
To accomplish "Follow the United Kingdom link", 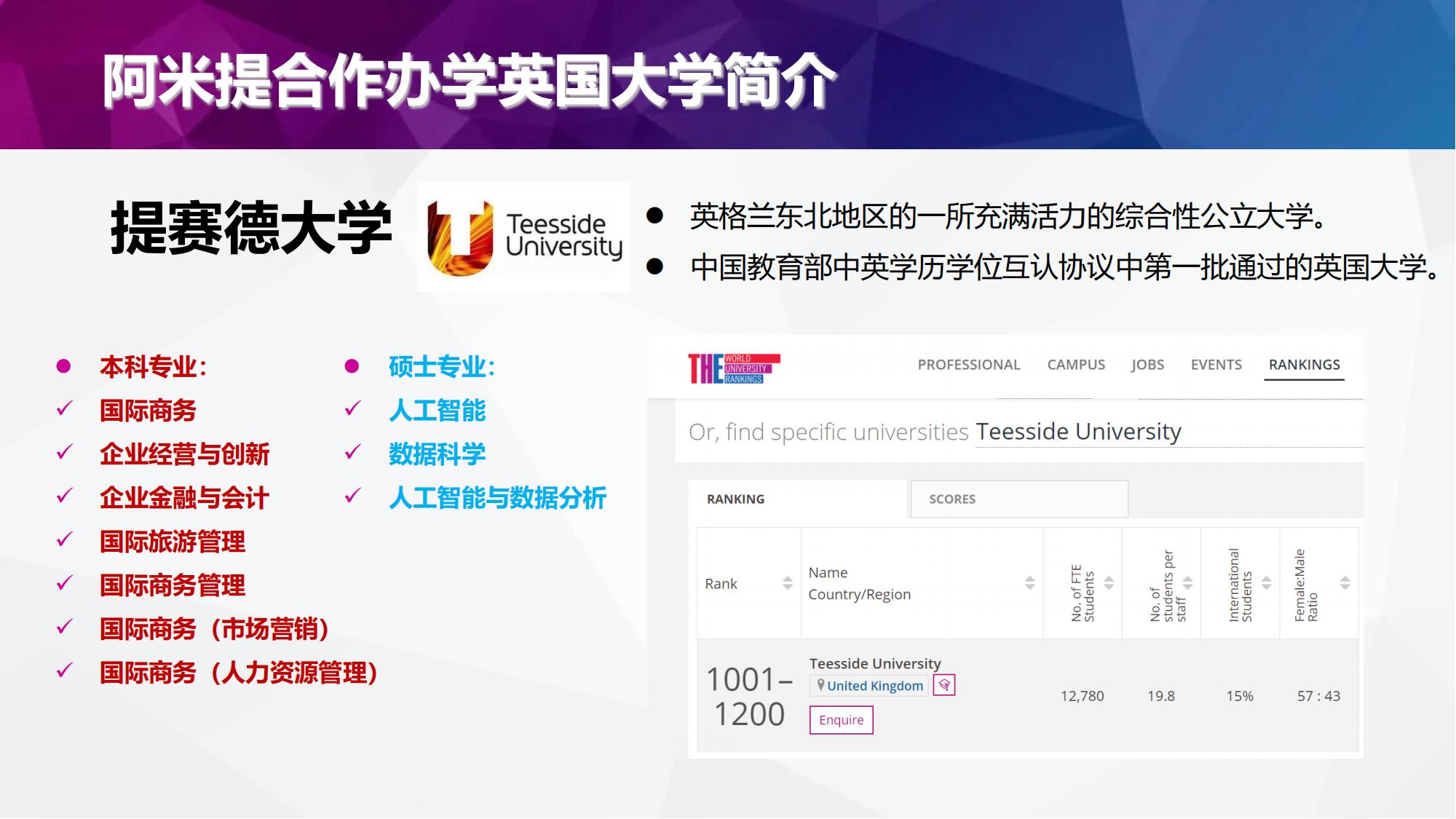I will (874, 686).
